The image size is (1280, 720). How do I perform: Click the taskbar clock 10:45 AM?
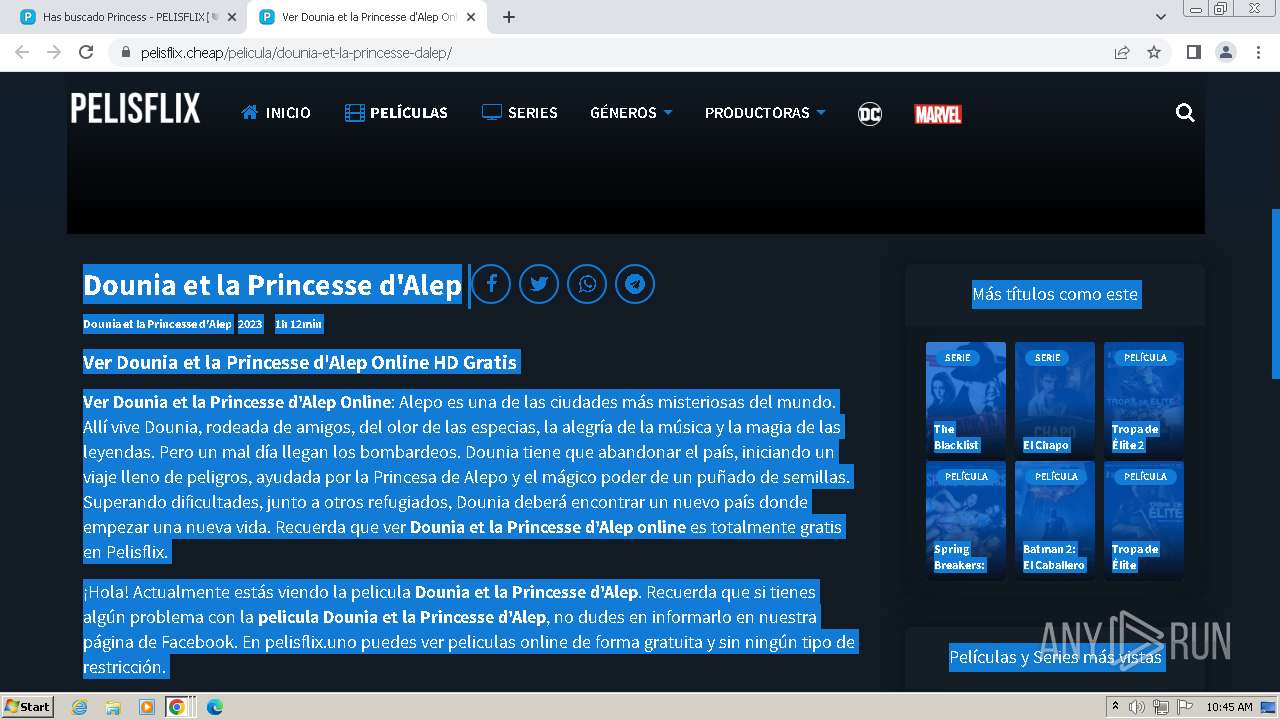pyautogui.click(x=1229, y=707)
